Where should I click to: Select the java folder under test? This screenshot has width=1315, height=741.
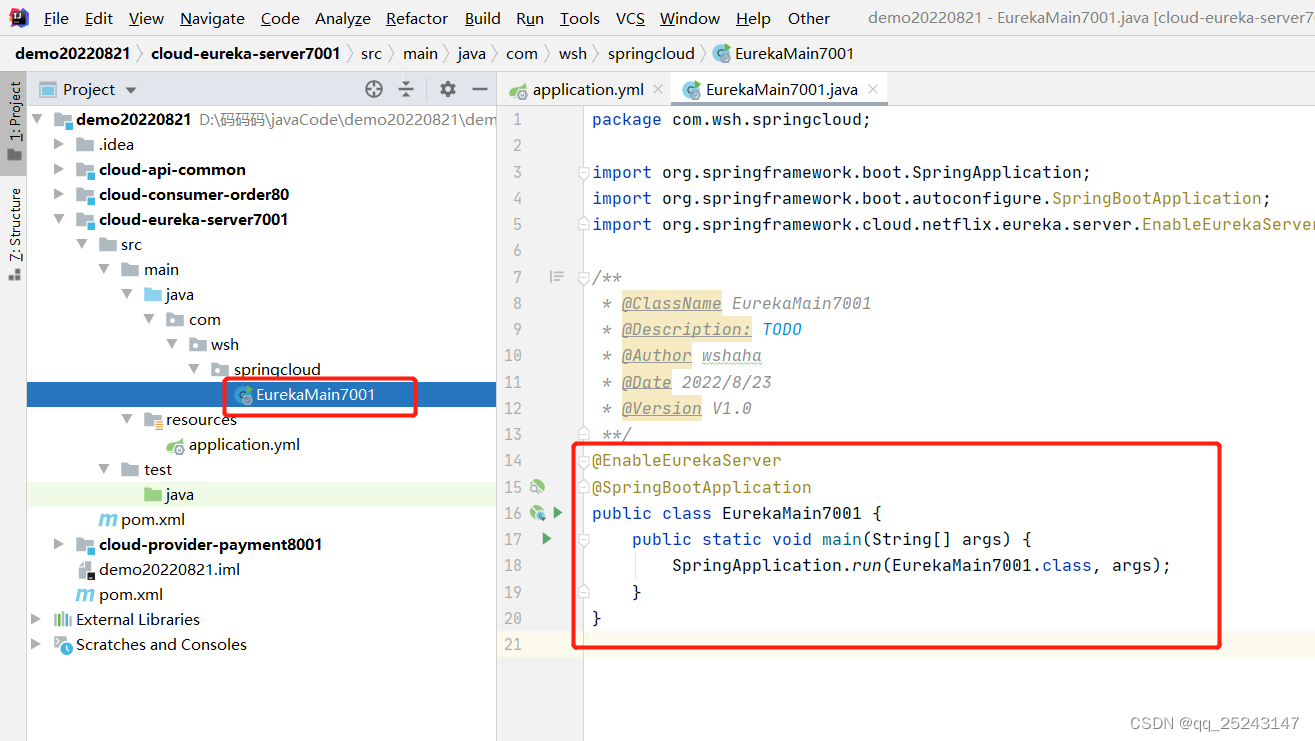pos(179,494)
